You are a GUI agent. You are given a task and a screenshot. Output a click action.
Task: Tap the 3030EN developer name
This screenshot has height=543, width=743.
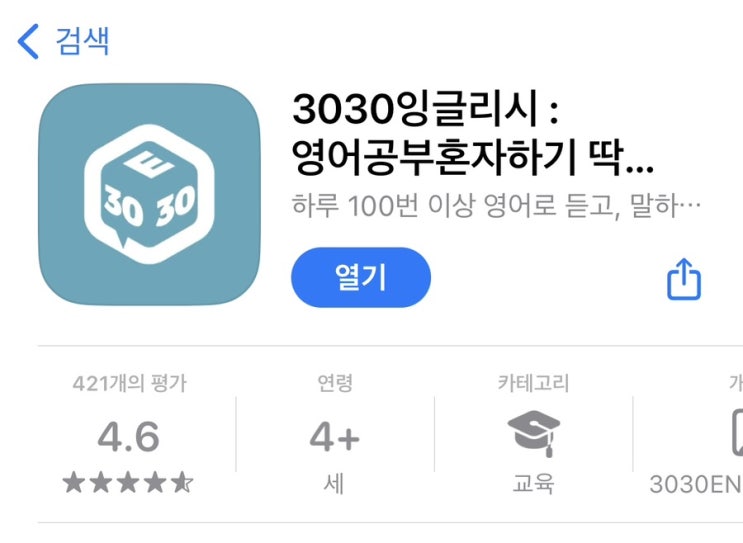click(696, 484)
